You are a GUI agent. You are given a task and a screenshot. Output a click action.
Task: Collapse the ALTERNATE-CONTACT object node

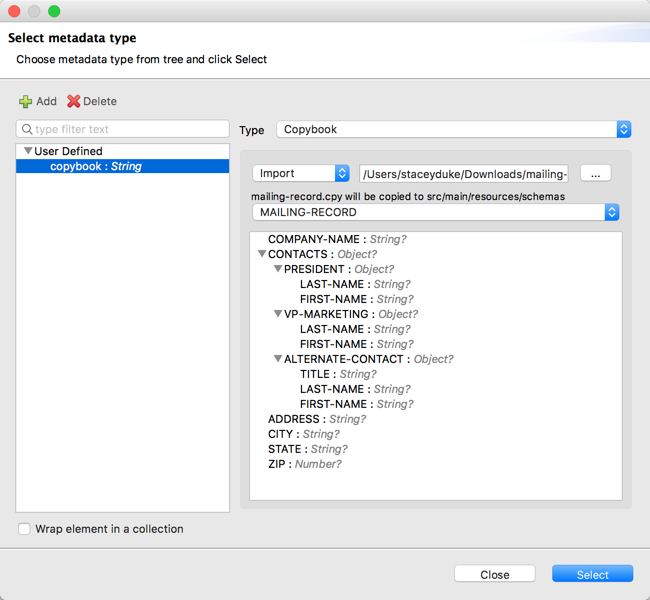click(278, 359)
